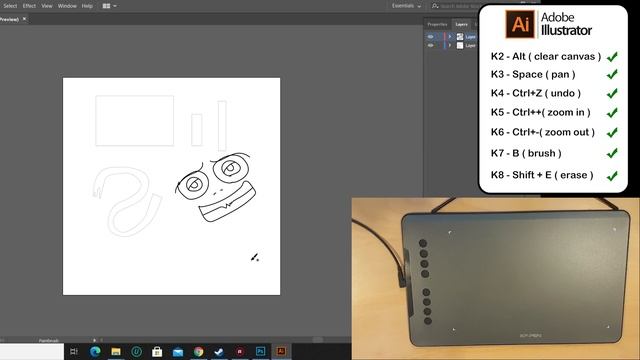Open File Explorer from the taskbar
The width and height of the screenshot is (640, 360).
click(x=116, y=351)
